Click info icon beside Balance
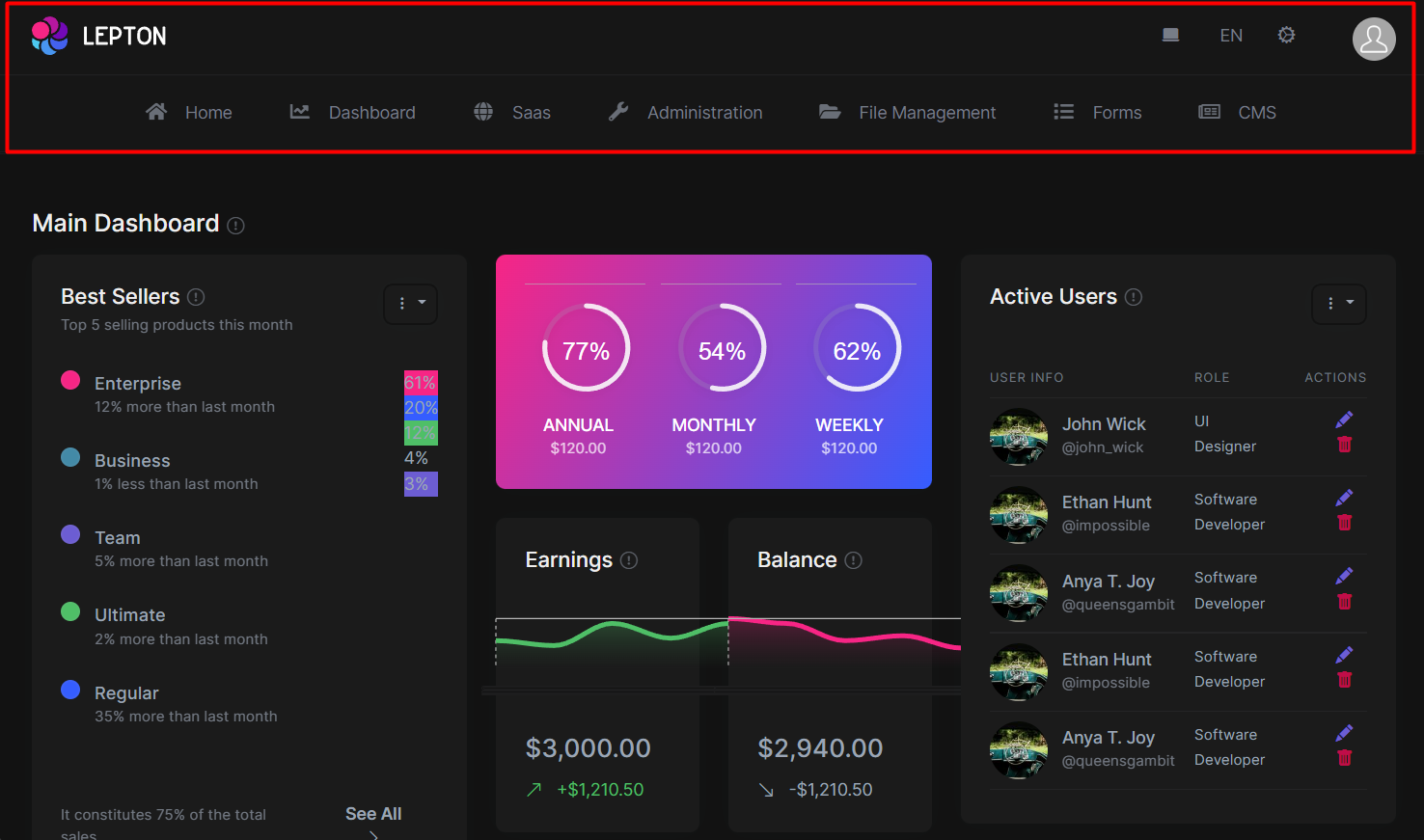Viewport: 1424px width, 840px height. (853, 560)
